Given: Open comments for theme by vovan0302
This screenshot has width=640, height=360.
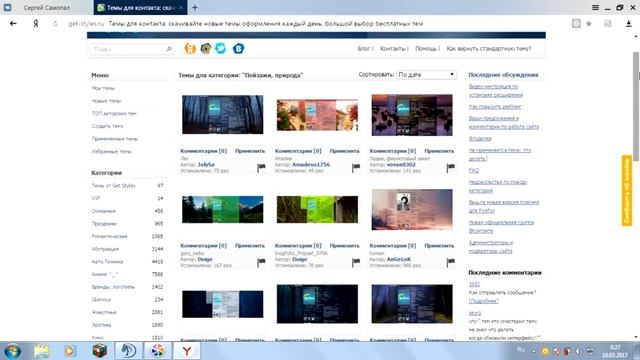Looking at the screenshot, I should point(393,151).
